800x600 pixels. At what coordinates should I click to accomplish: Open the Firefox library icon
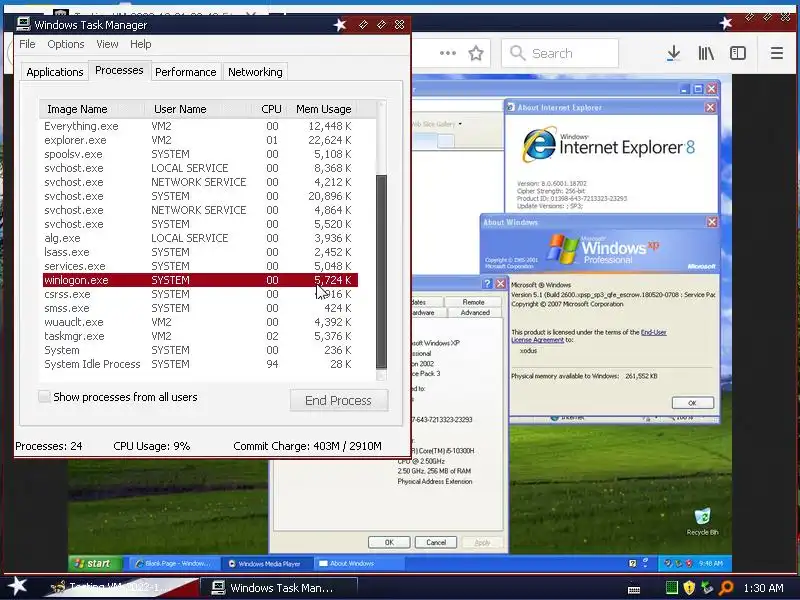tap(706, 53)
